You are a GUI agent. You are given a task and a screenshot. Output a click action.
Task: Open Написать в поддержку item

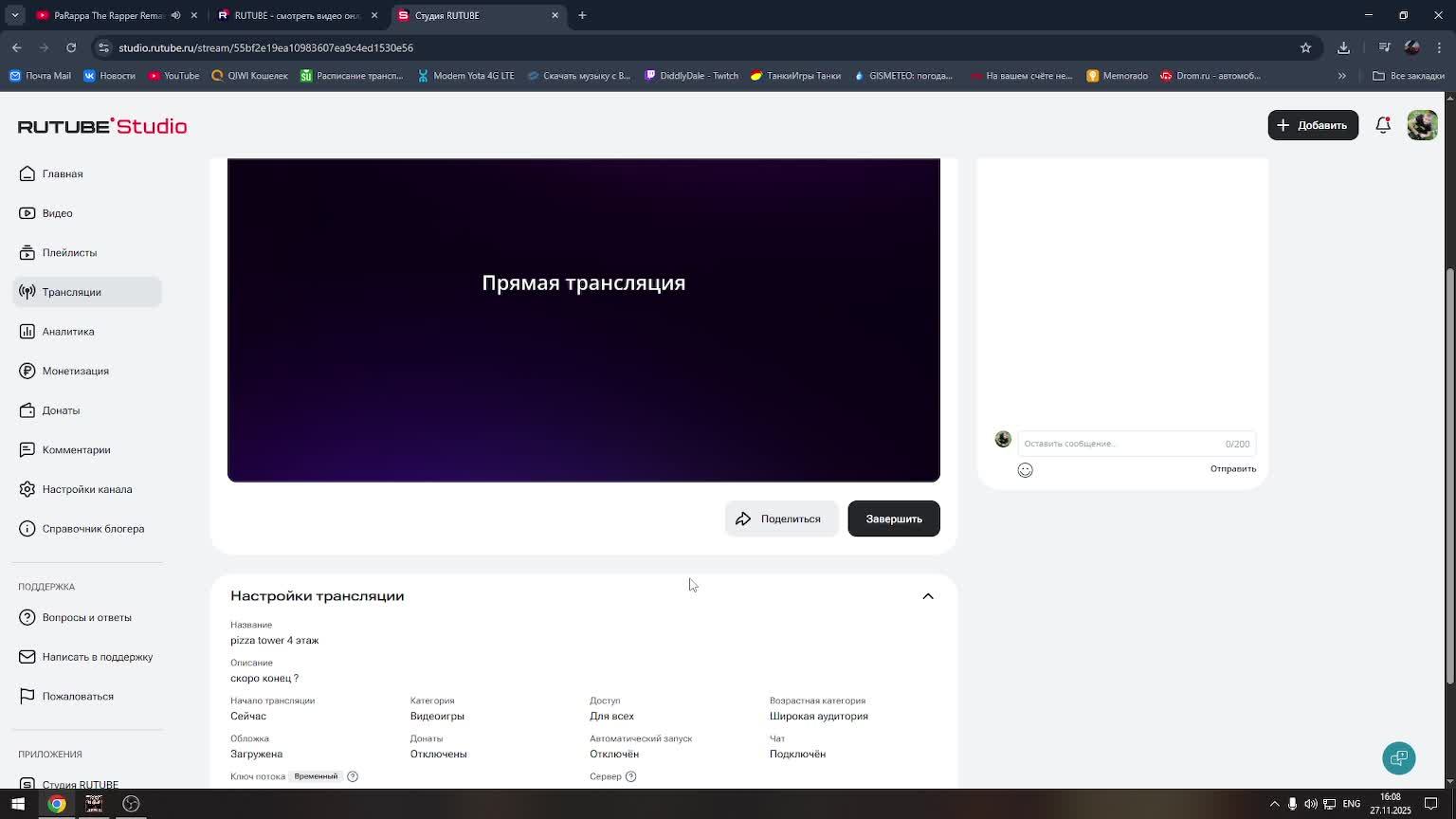(86, 657)
